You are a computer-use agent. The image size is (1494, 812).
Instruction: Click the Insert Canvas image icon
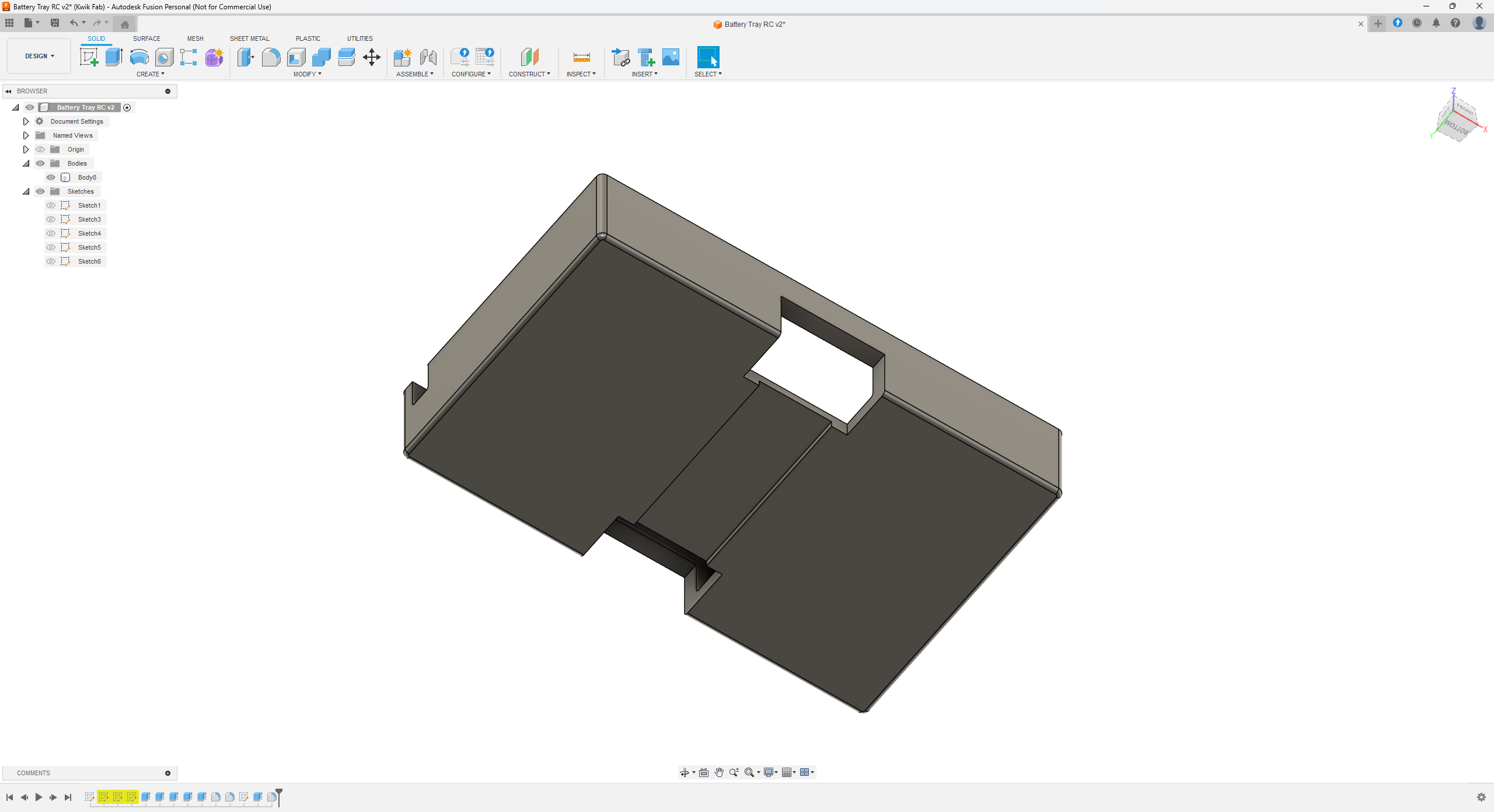pyautogui.click(x=671, y=57)
